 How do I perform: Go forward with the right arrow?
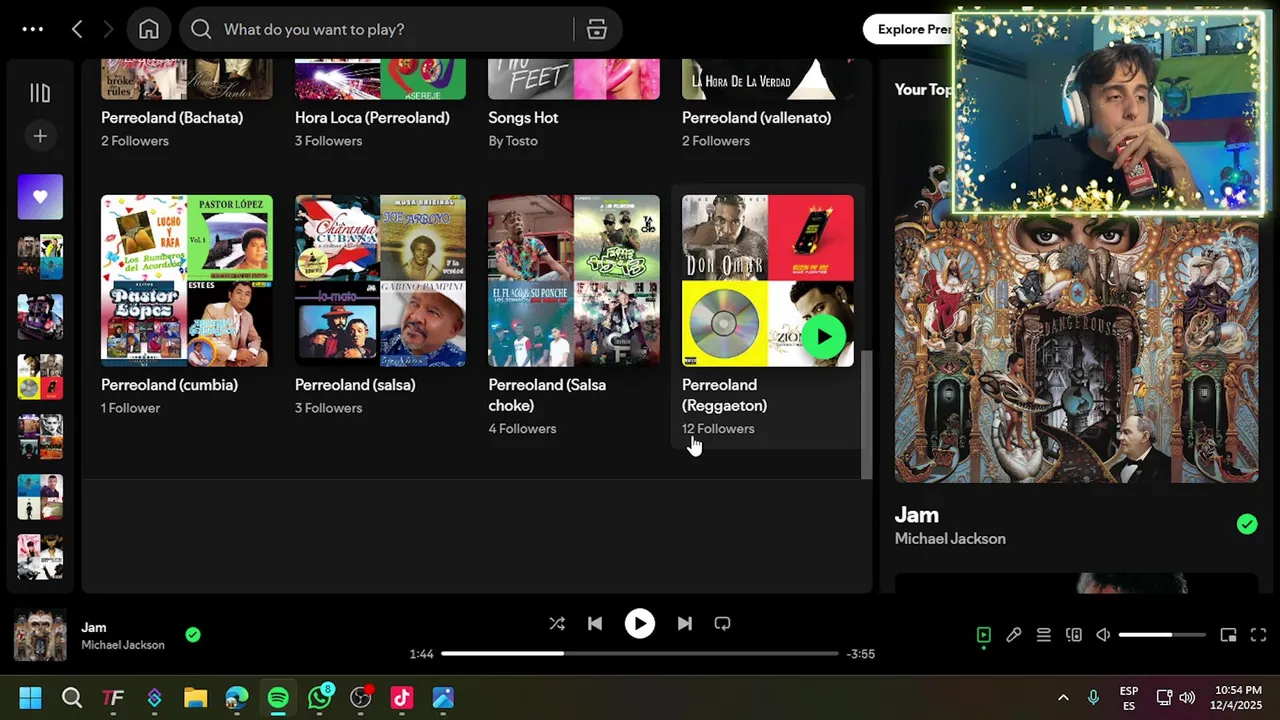(x=108, y=29)
